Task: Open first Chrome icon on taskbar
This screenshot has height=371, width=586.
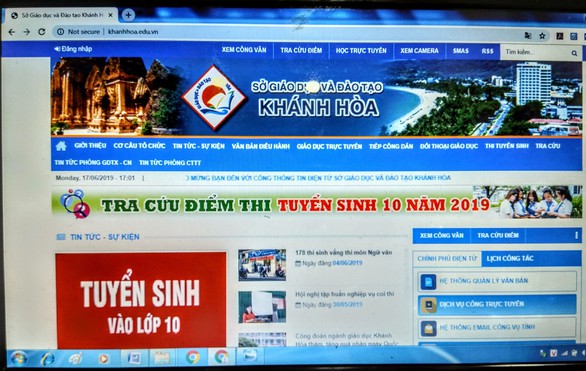Action: coord(193,358)
